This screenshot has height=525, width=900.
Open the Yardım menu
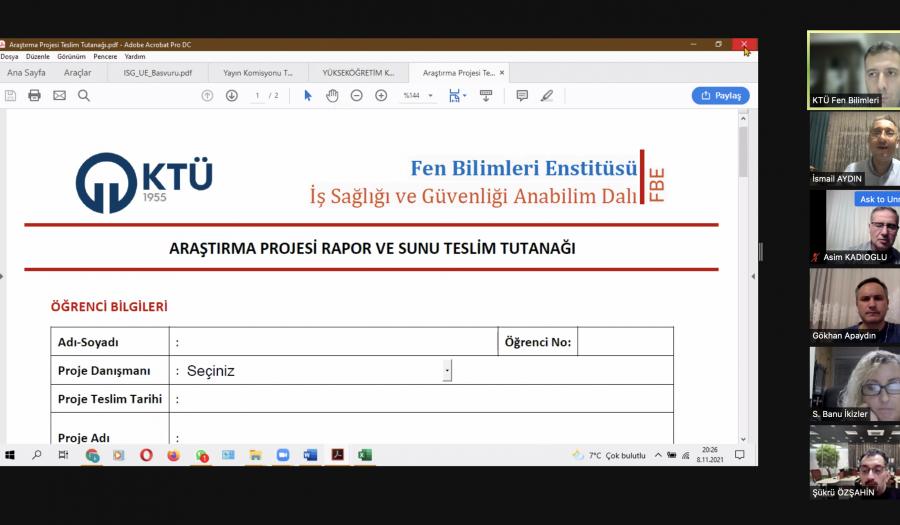135,57
